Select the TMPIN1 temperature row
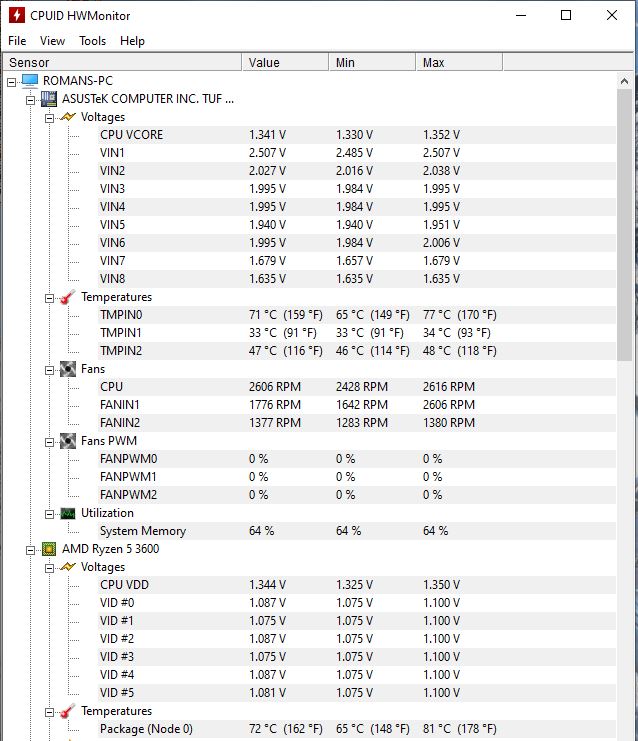The image size is (638, 741). click(357, 333)
